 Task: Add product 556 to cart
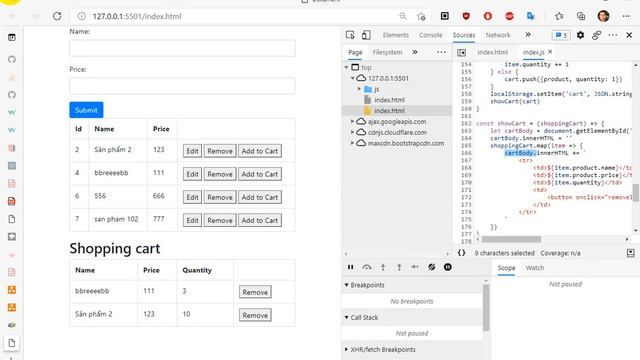coord(260,197)
